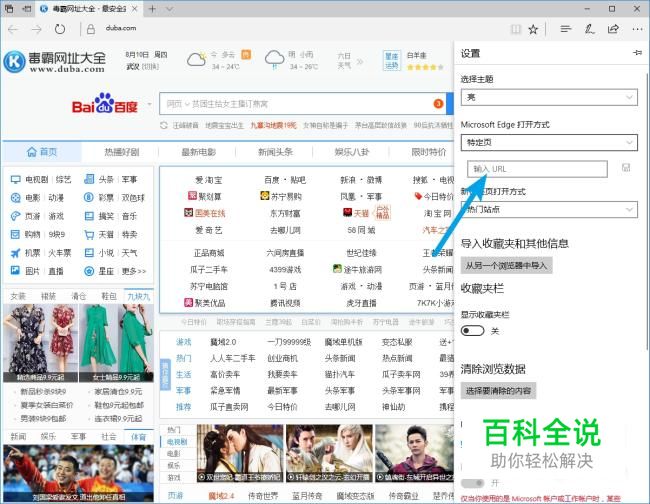
Task: Open the 热门站点 new tab dropdown
Action: click(549, 209)
